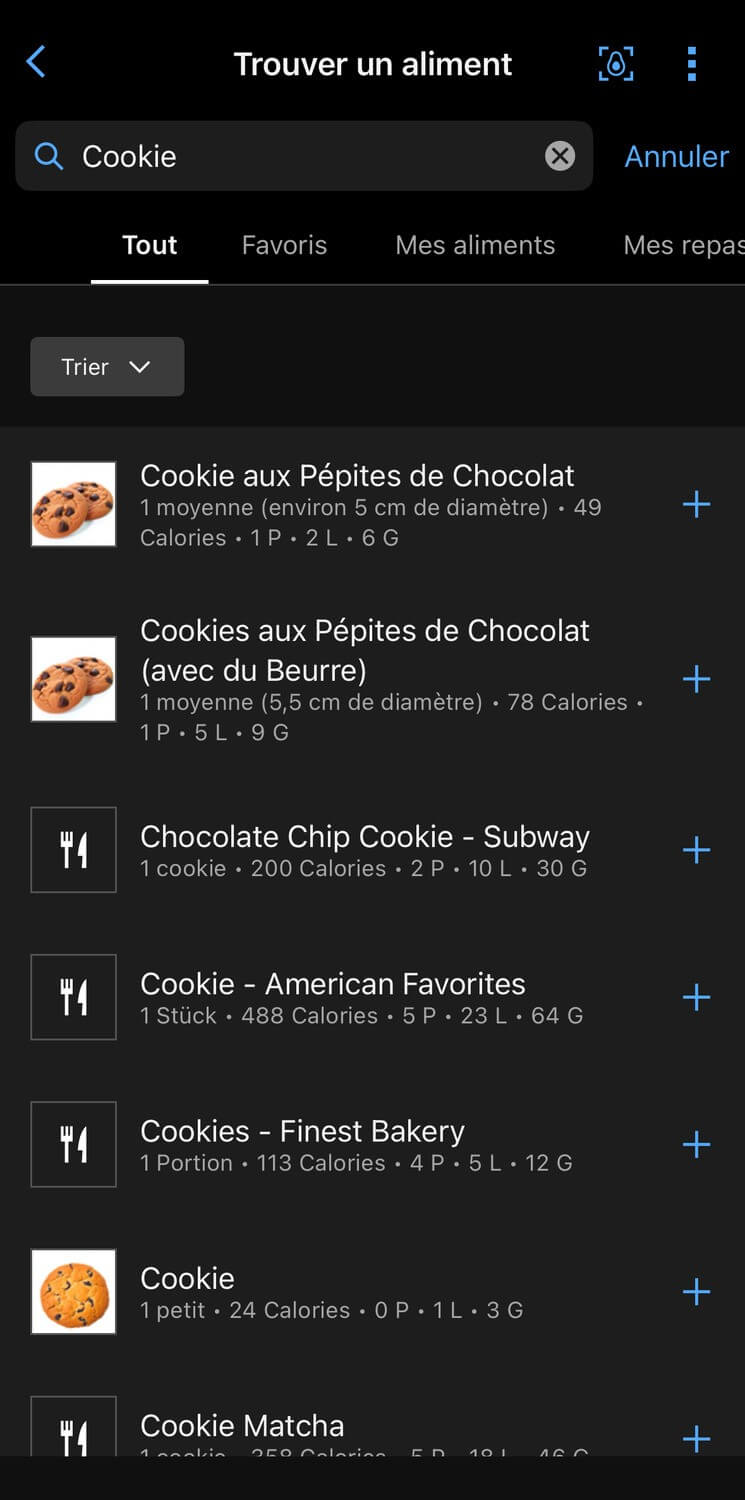Add Cookies - Finest Bakery entry

[696, 1145]
